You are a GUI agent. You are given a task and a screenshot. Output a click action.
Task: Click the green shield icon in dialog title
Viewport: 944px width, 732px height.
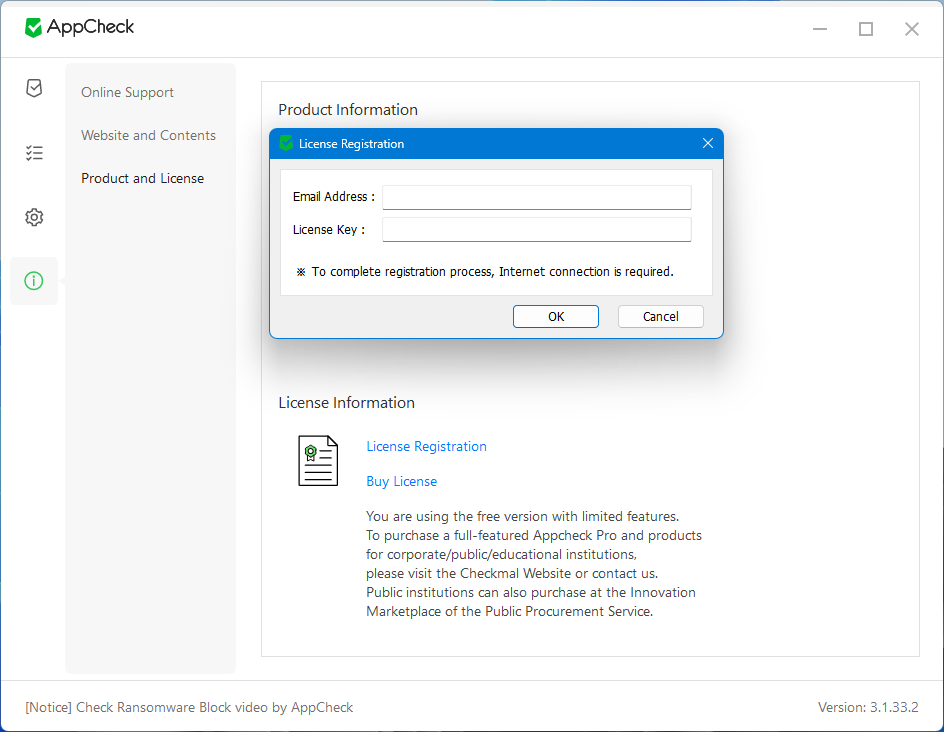tap(286, 144)
